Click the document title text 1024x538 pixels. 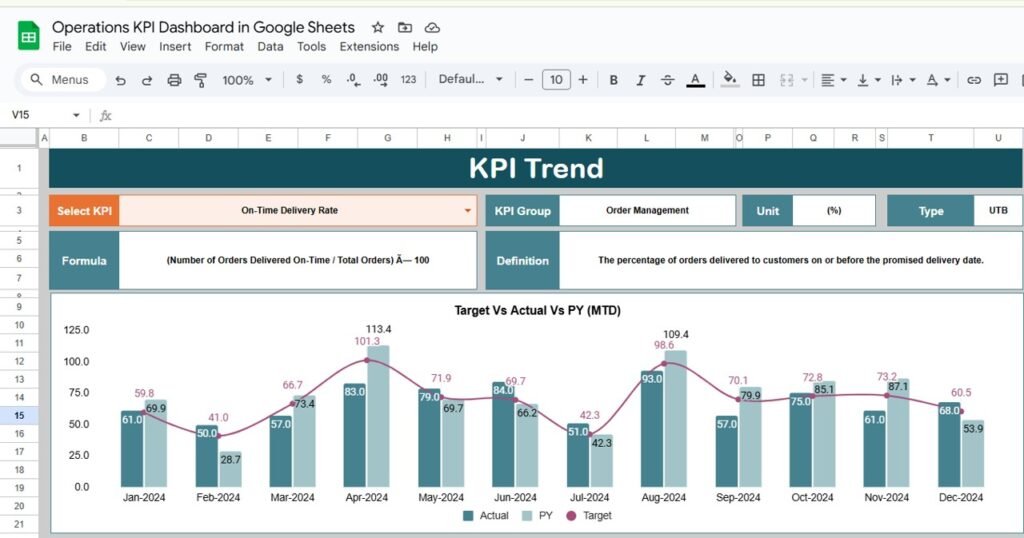coord(203,27)
